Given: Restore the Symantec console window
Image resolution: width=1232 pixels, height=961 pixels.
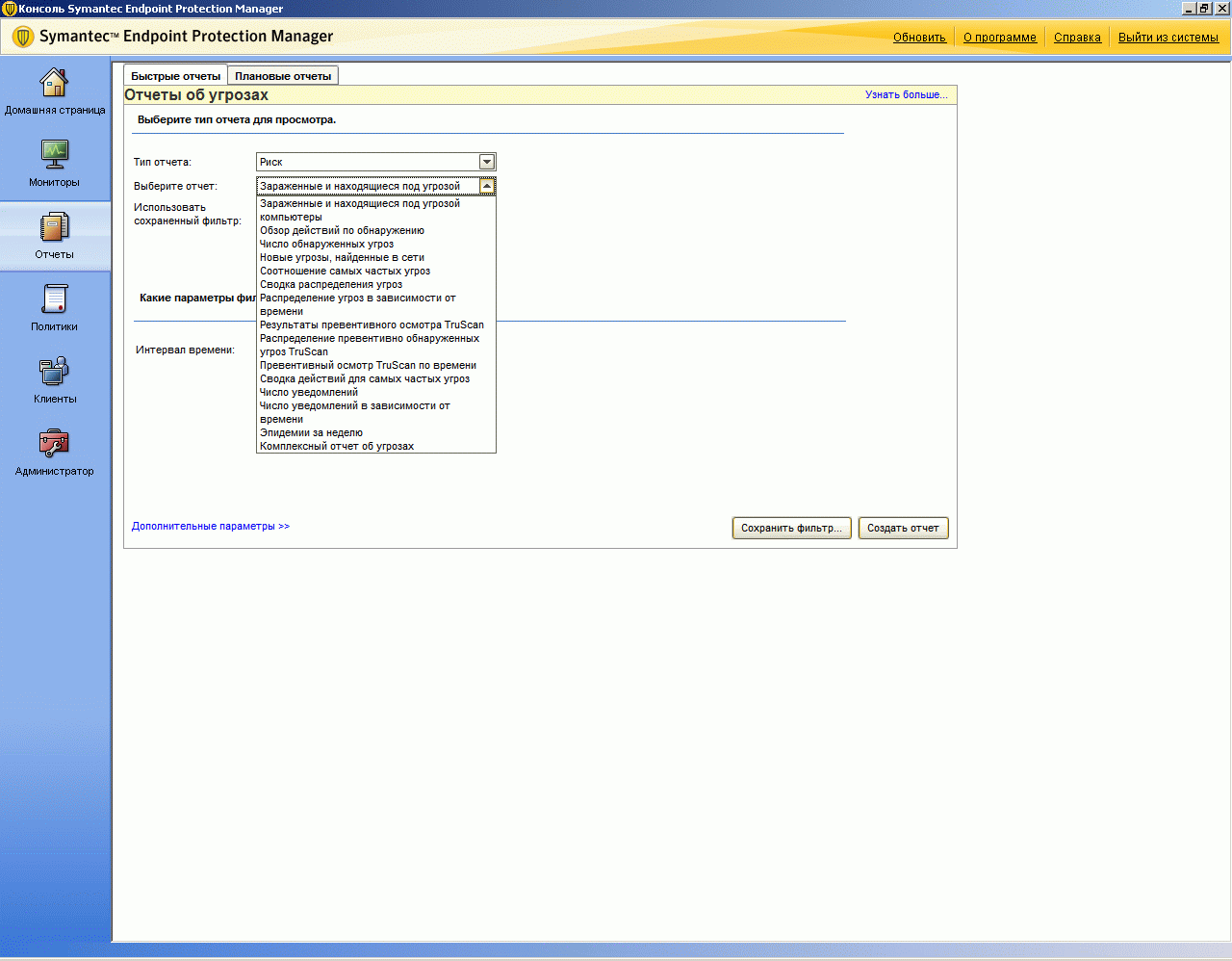Looking at the screenshot, I should (1204, 8).
